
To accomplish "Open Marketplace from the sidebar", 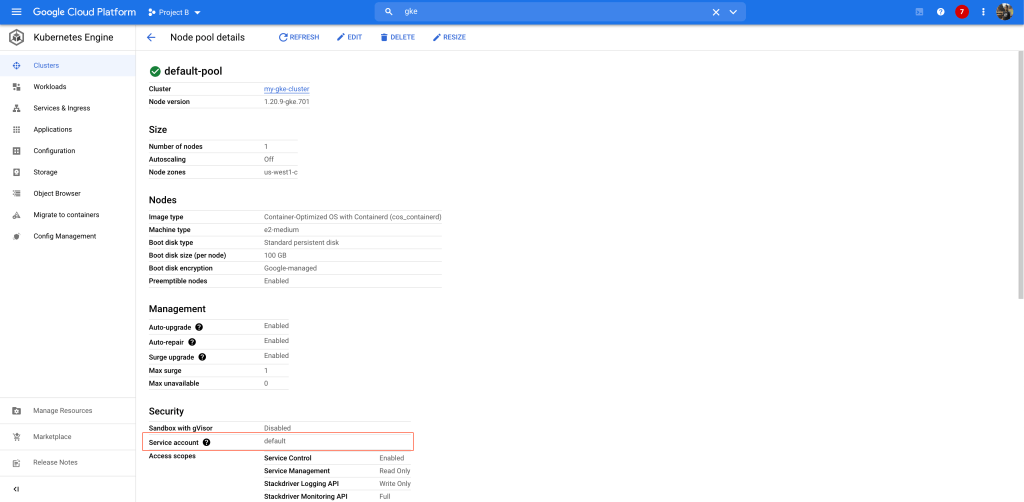I will tap(52, 437).
